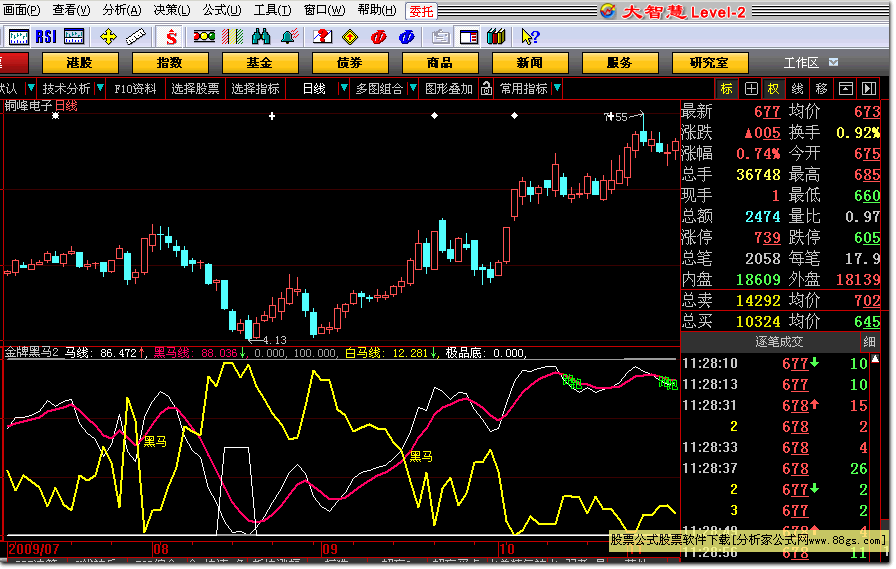Open dropdown arrow next to 常用指标
The width and height of the screenshot is (896, 569).
pos(557,89)
